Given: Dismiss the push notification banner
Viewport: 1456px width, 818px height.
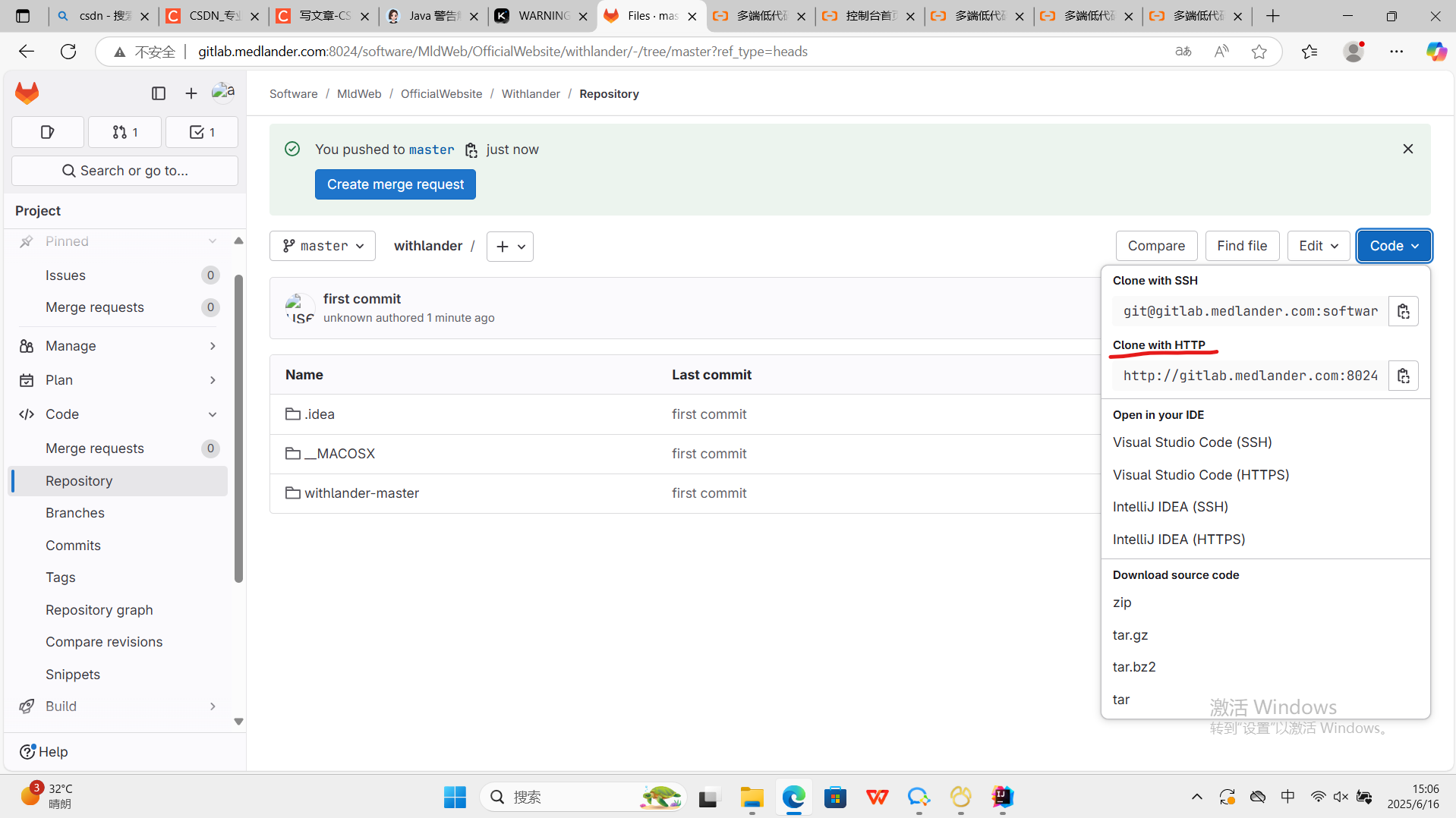Looking at the screenshot, I should coord(1407,149).
